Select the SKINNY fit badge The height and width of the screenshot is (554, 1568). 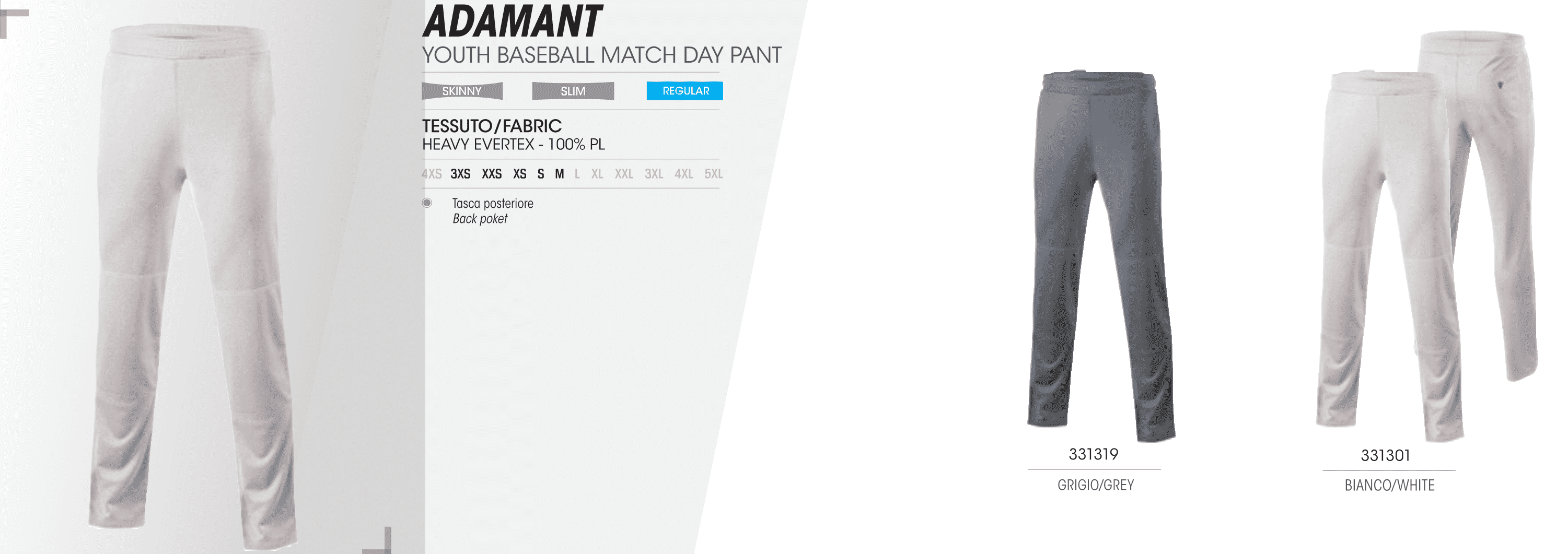tap(462, 91)
